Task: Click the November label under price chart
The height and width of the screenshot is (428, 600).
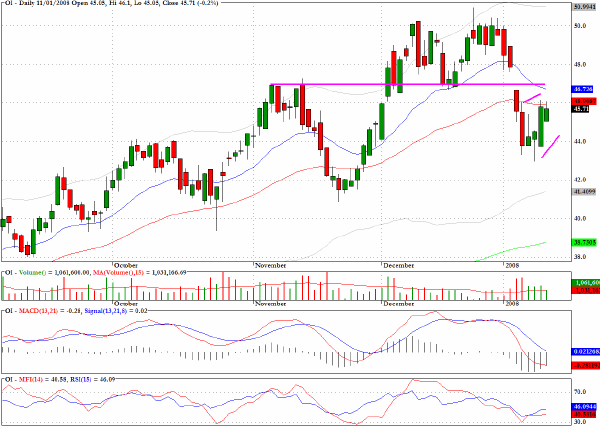Action: click(271, 265)
